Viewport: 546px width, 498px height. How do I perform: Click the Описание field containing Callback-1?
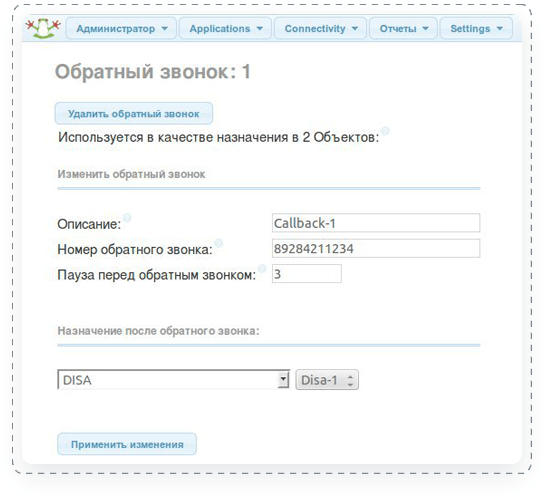(376, 223)
